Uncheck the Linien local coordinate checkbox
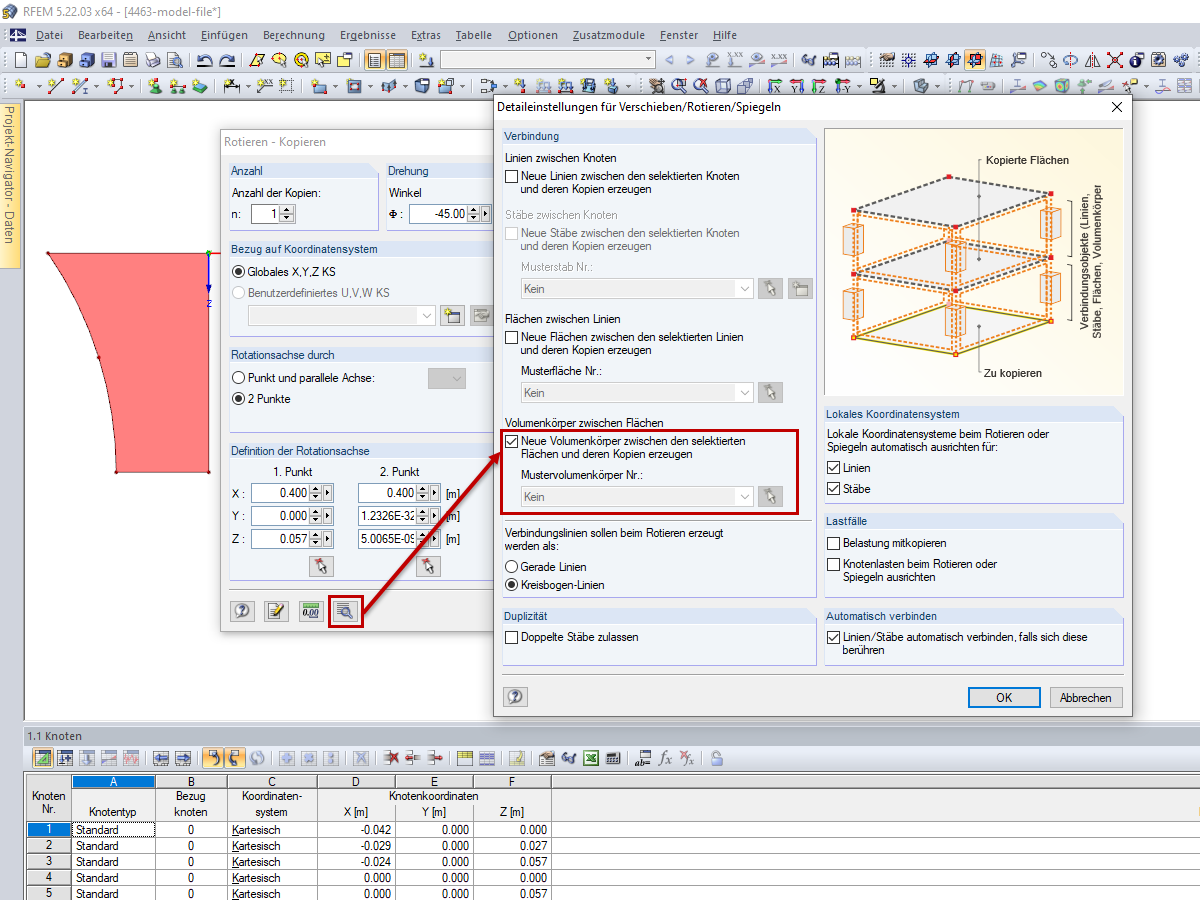Image resolution: width=1200 pixels, height=900 pixels. tap(834, 468)
